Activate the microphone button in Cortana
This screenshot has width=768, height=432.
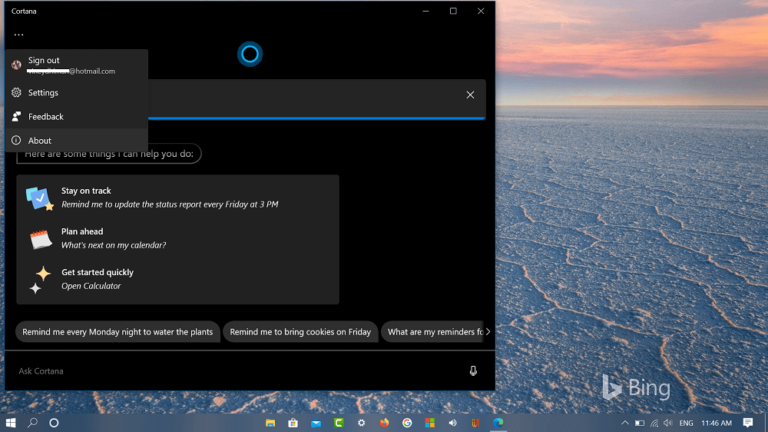473,371
